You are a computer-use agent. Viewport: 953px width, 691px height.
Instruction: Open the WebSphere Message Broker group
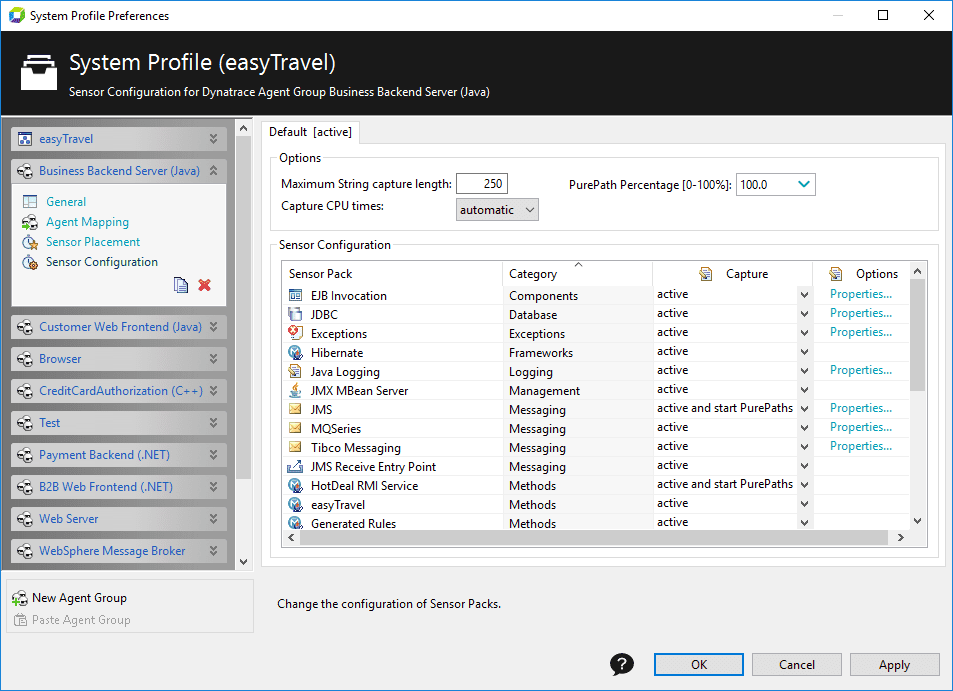tap(119, 551)
